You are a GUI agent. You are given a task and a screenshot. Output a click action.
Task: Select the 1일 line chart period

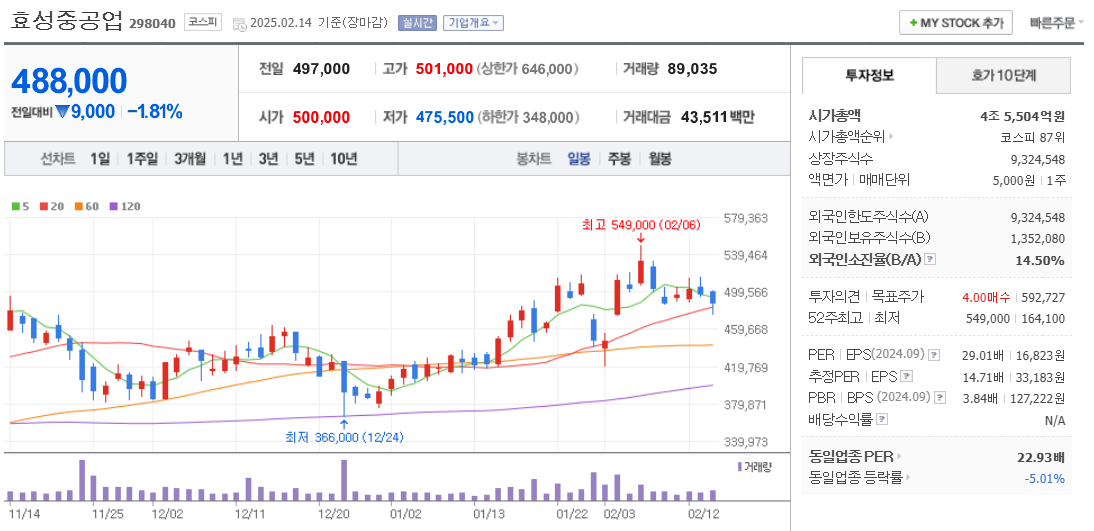(x=100, y=159)
